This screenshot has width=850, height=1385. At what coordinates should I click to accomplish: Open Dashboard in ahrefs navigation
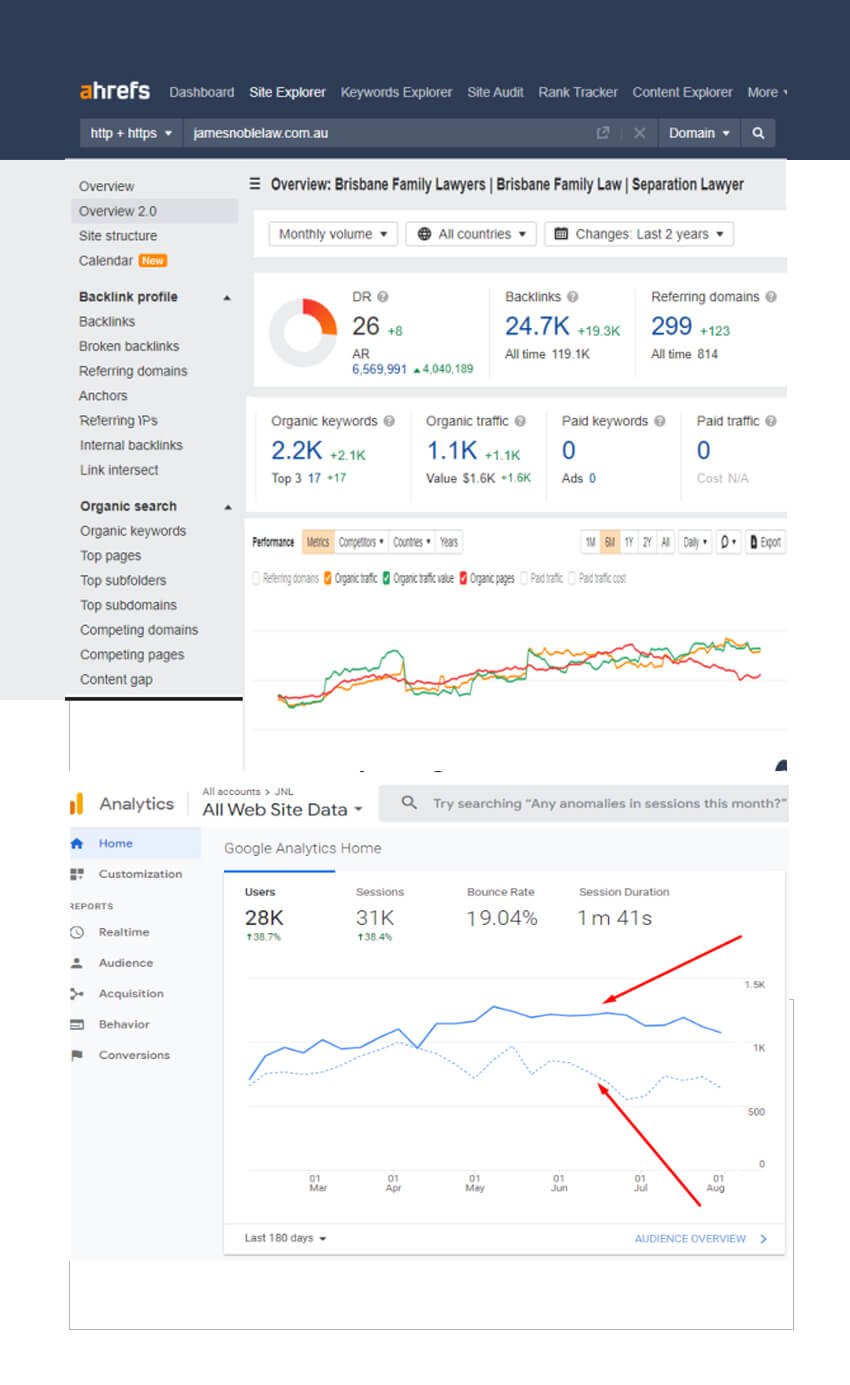[202, 92]
